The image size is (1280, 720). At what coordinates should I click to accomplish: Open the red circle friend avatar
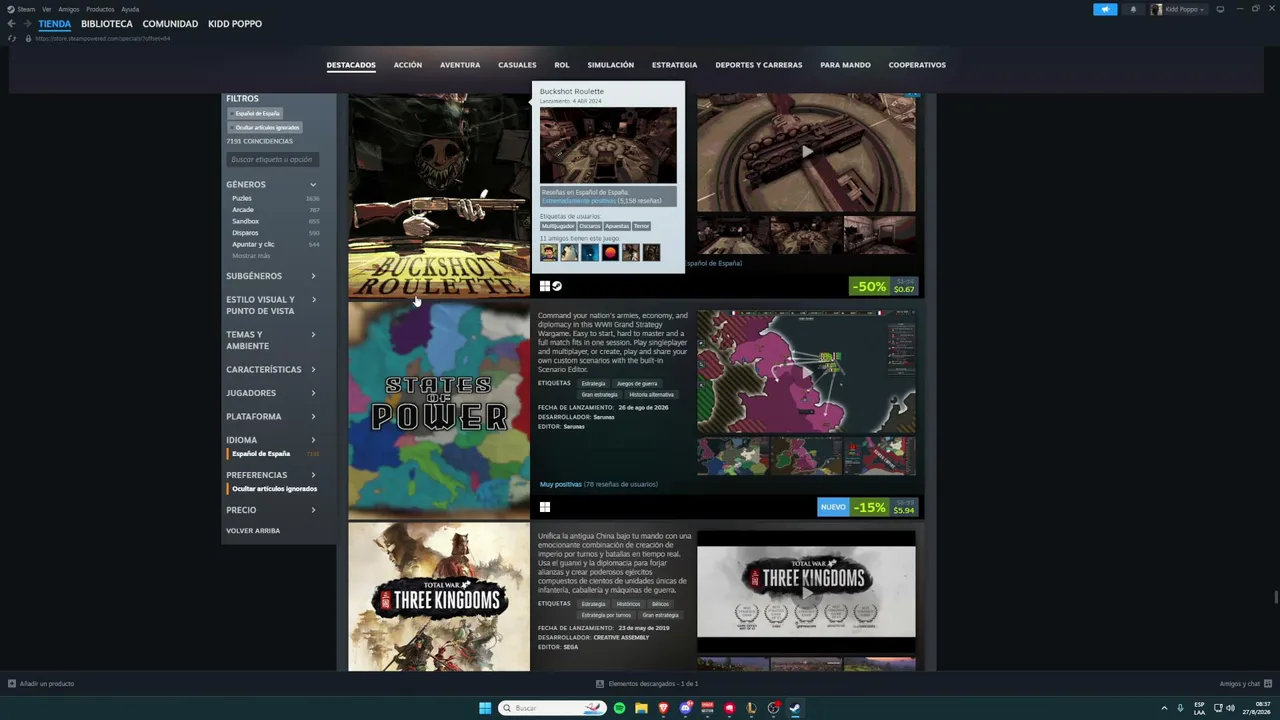click(x=610, y=253)
